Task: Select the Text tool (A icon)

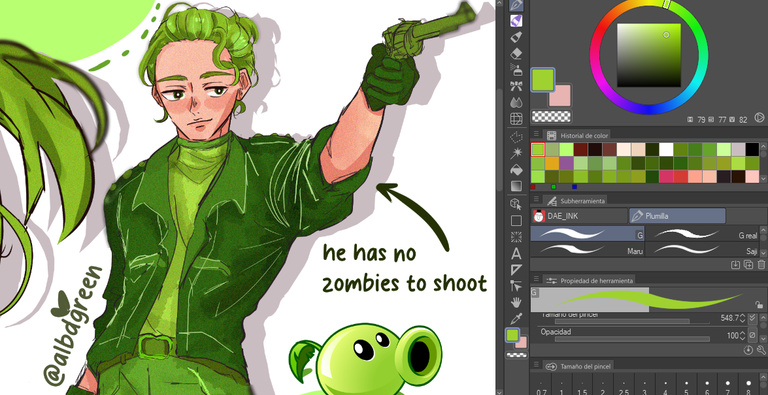Action: (x=516, y=254)
